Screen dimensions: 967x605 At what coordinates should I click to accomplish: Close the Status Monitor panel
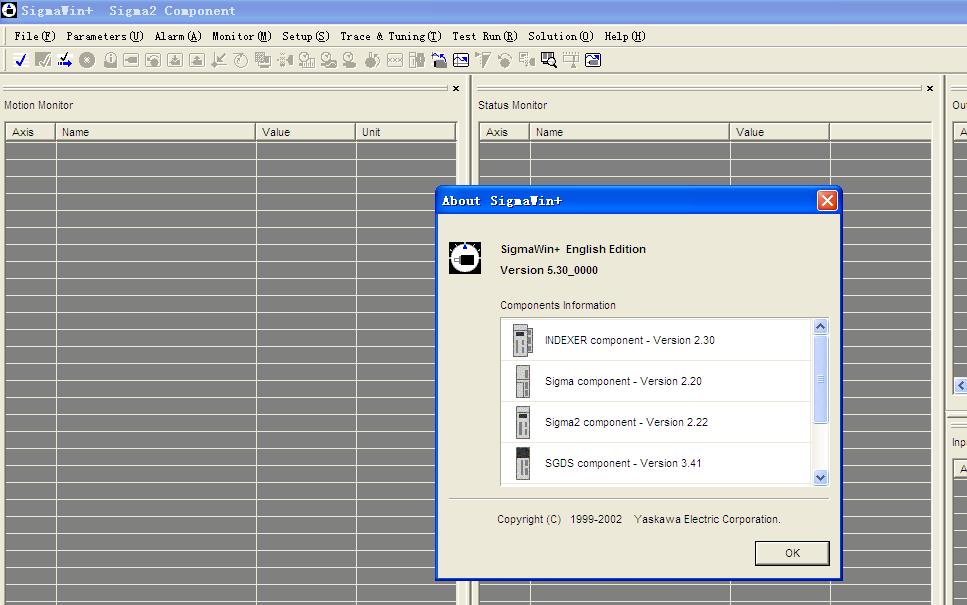(x=930, y=89)
